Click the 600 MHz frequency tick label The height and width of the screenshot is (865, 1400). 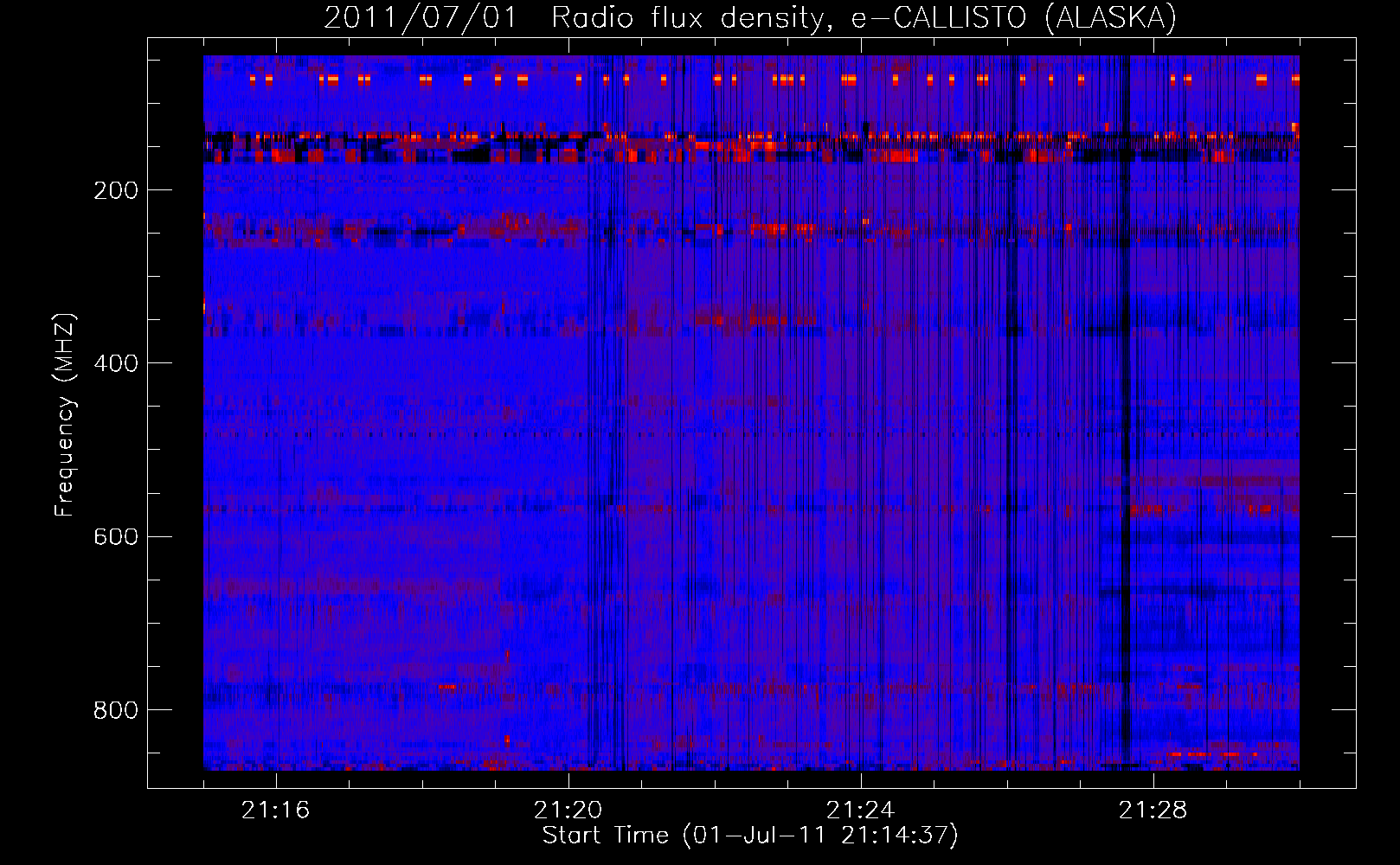pos(116,536)
